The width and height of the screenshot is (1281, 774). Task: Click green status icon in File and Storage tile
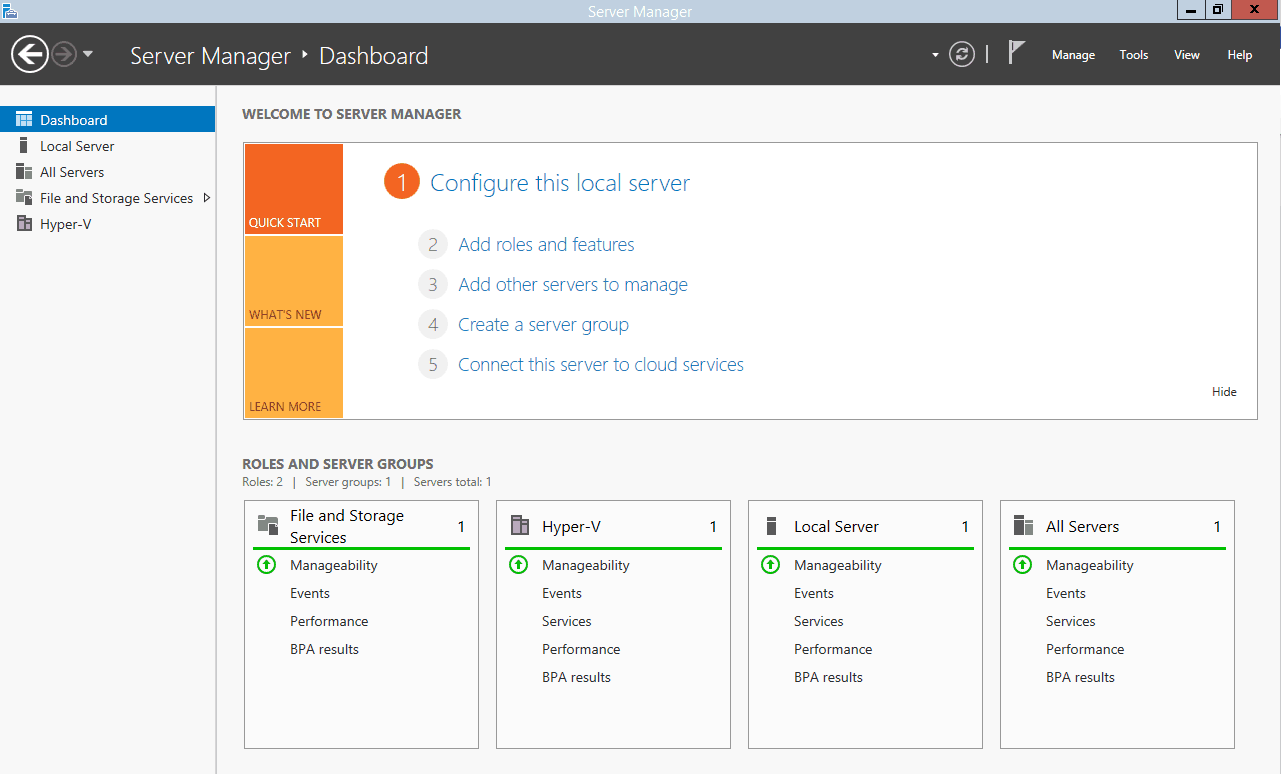point(266,565)
